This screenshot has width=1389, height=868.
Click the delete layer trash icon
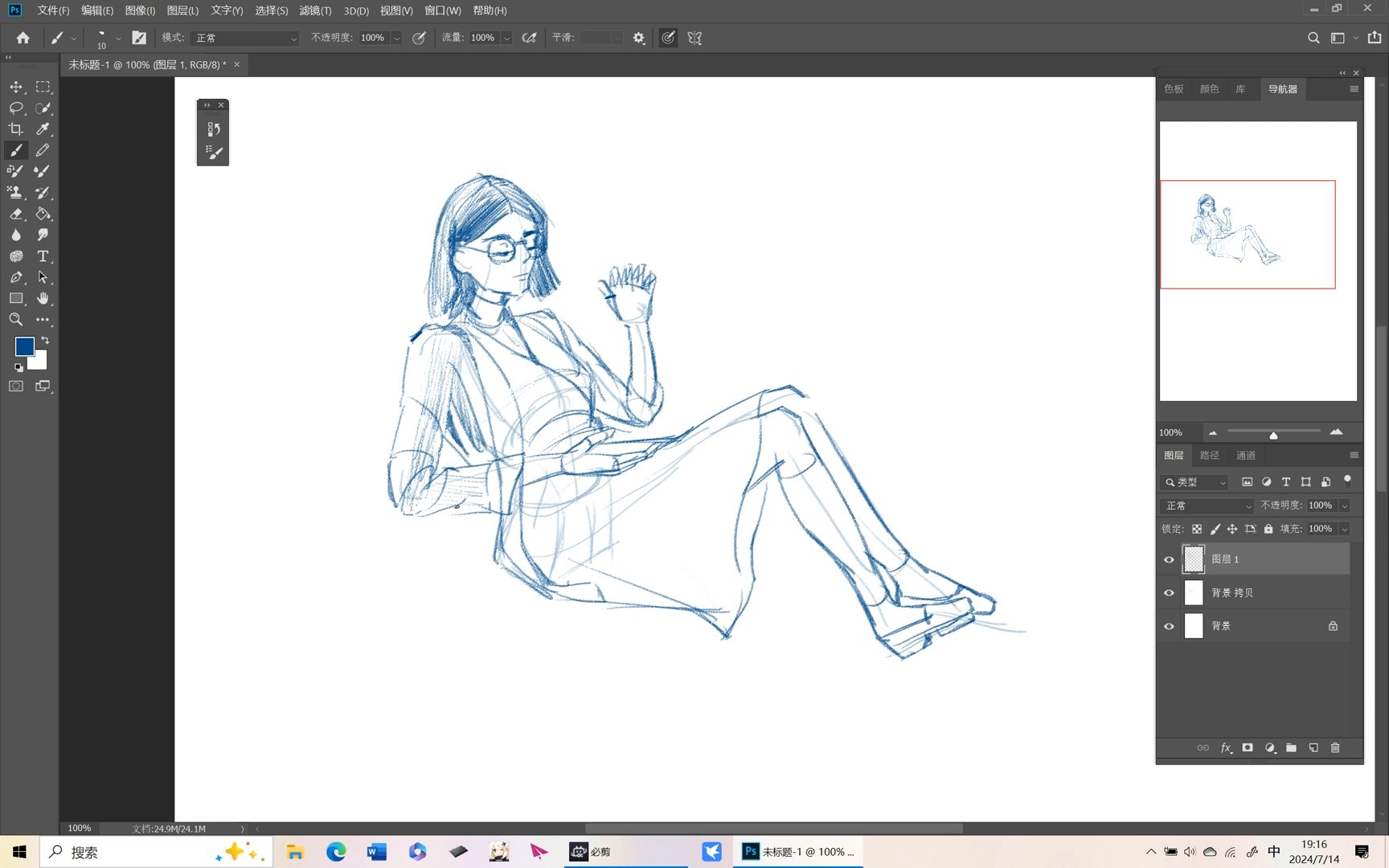(1335, 747)
